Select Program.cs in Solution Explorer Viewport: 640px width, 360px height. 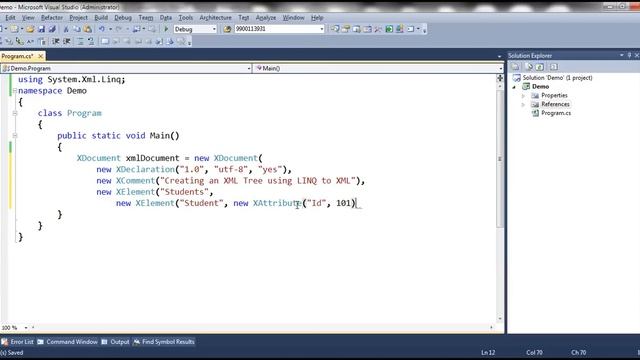(x=556, y=113)
